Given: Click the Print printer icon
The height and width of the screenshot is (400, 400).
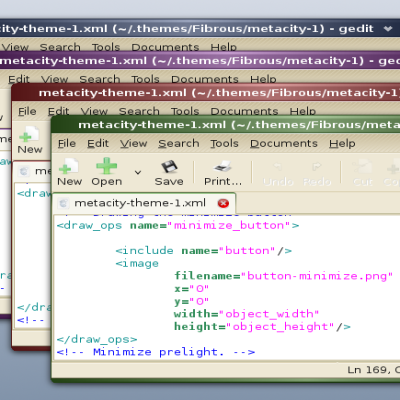Looking at the screenshot, I should click(223, 166).
